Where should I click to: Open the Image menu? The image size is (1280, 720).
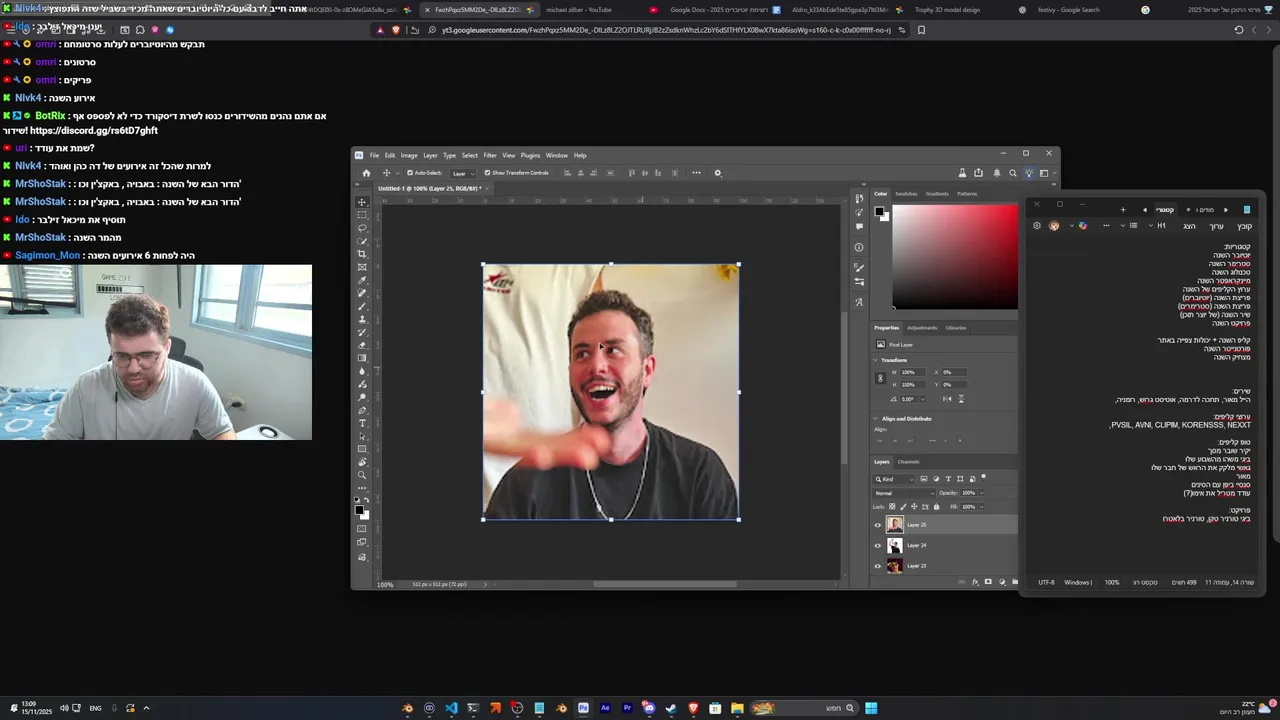coord(409,155)
